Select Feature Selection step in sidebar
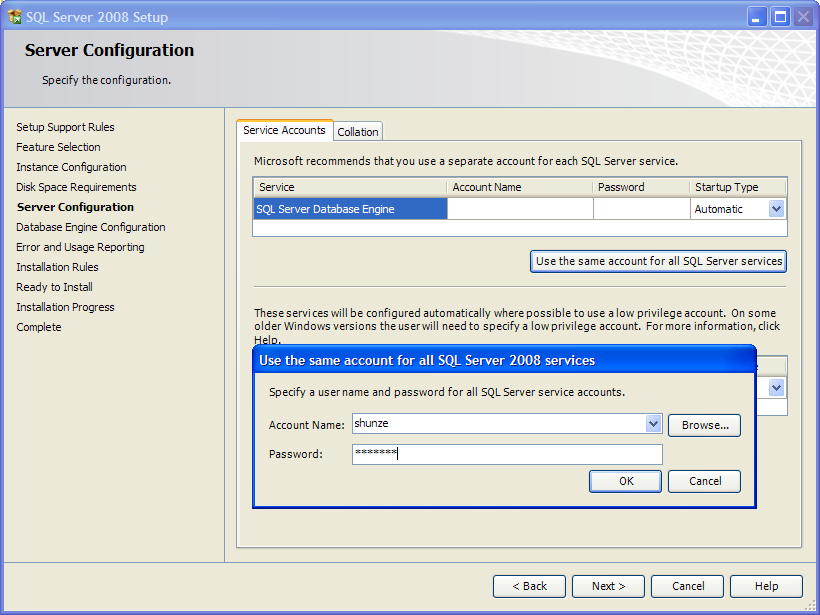This screenshot has height=615, width=820. coord(58,147)
